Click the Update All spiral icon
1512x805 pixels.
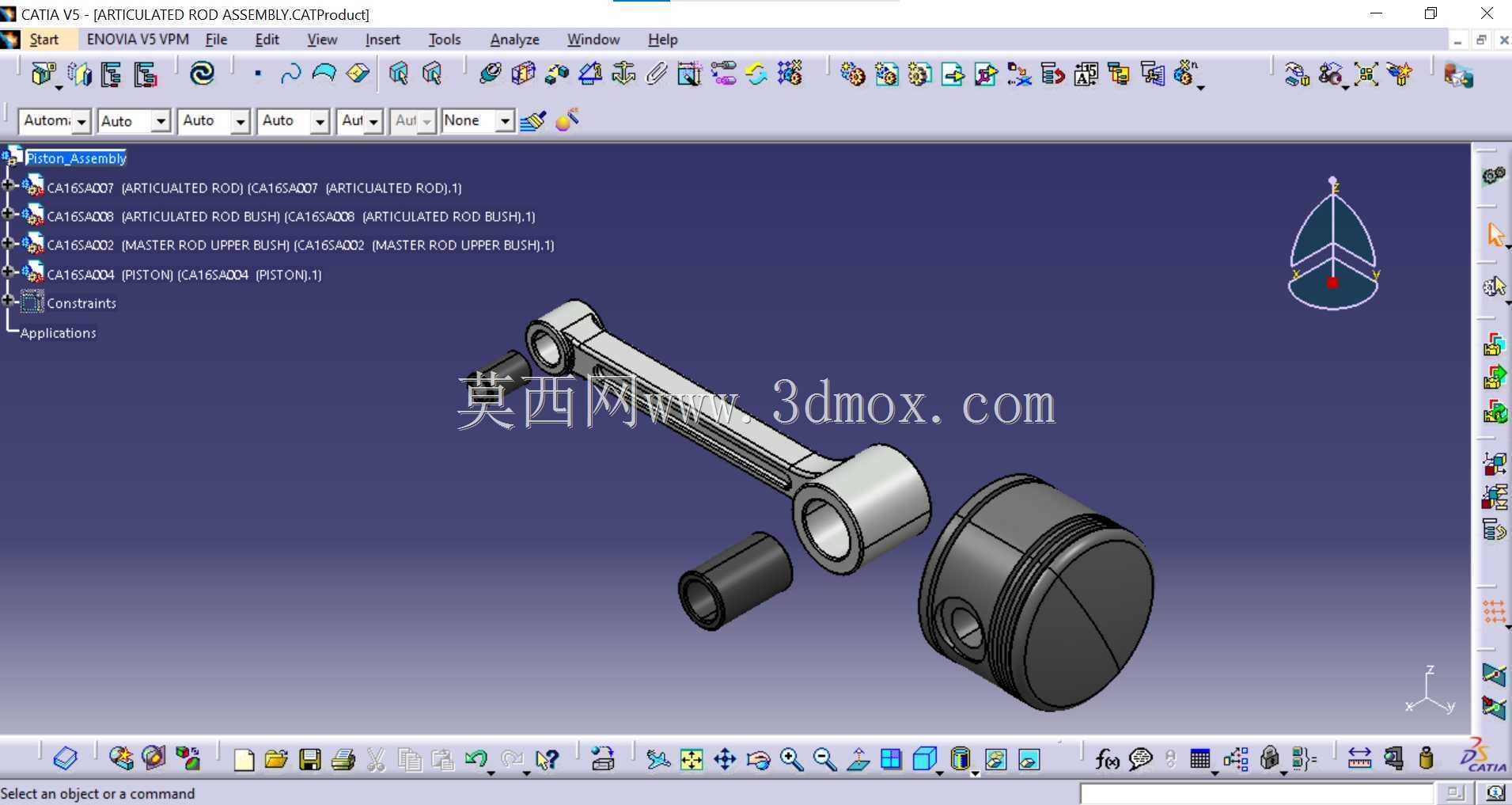[202, 74]
